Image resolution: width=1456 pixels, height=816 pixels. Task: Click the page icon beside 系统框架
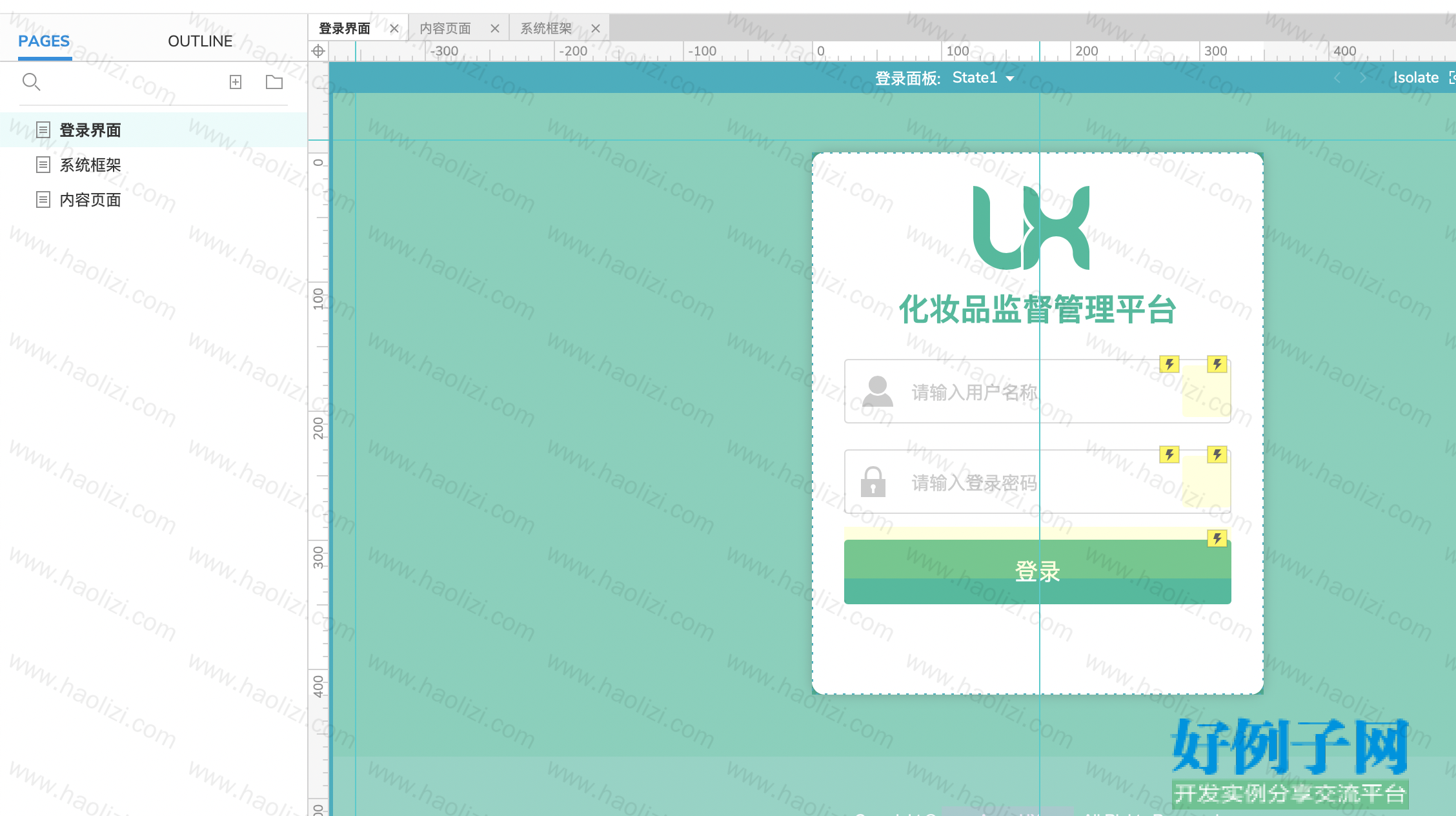pyautogui.click(x=43, y=165)
